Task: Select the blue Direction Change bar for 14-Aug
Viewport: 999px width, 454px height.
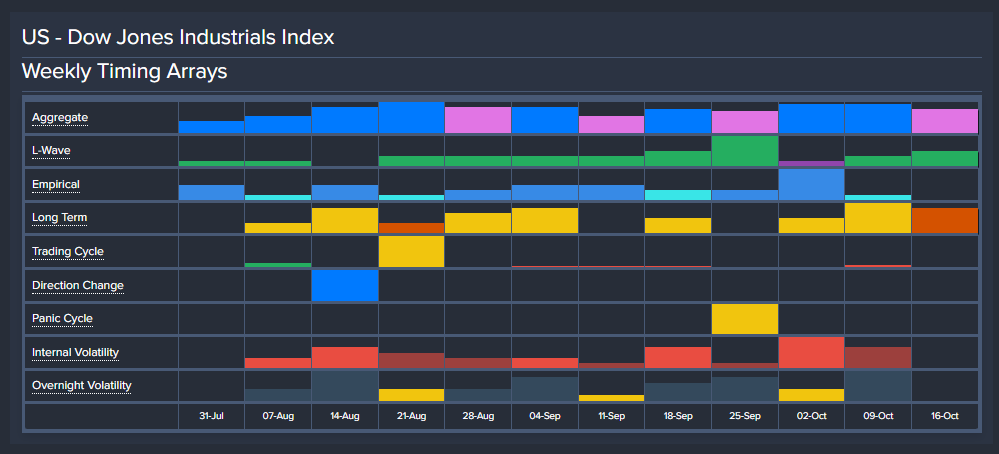Action: tap(344, 286)
